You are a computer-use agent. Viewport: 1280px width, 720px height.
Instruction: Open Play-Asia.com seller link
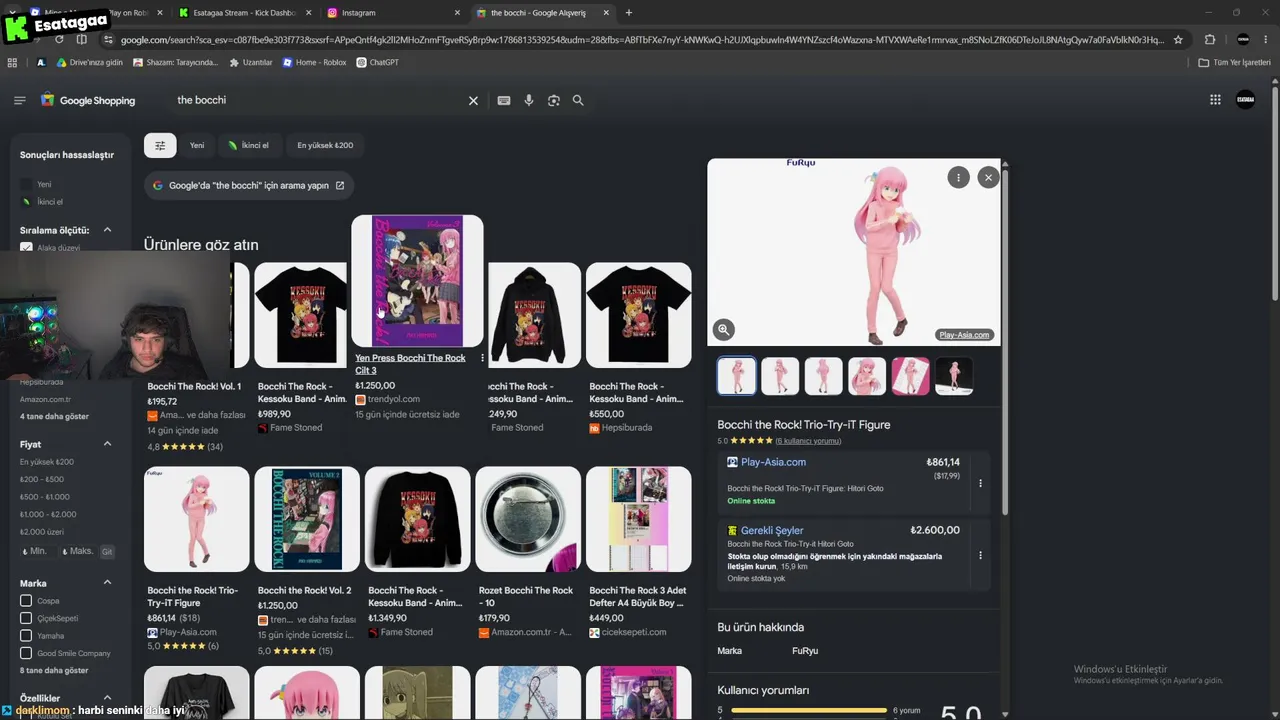pos(773,462)
